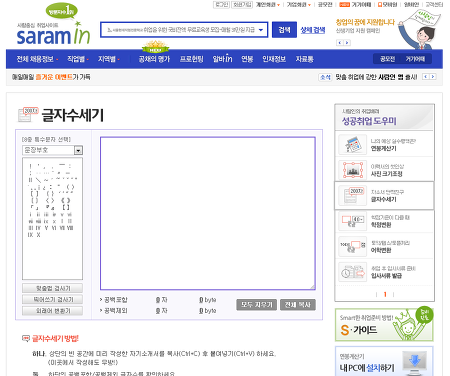Click the Saramin logo
450x376 pixels.
click(x=53, y=34)
